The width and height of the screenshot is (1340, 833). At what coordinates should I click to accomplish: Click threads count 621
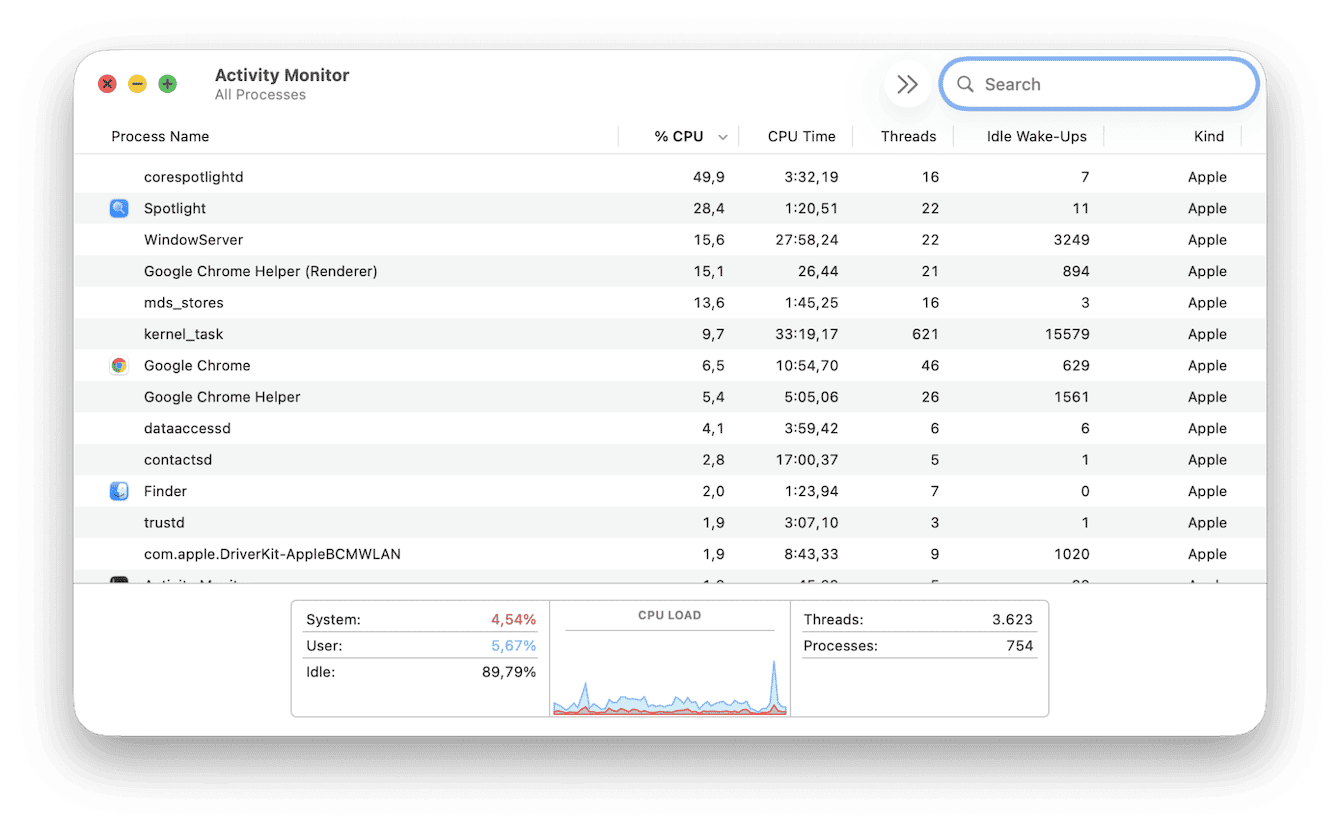click(925, 334)
